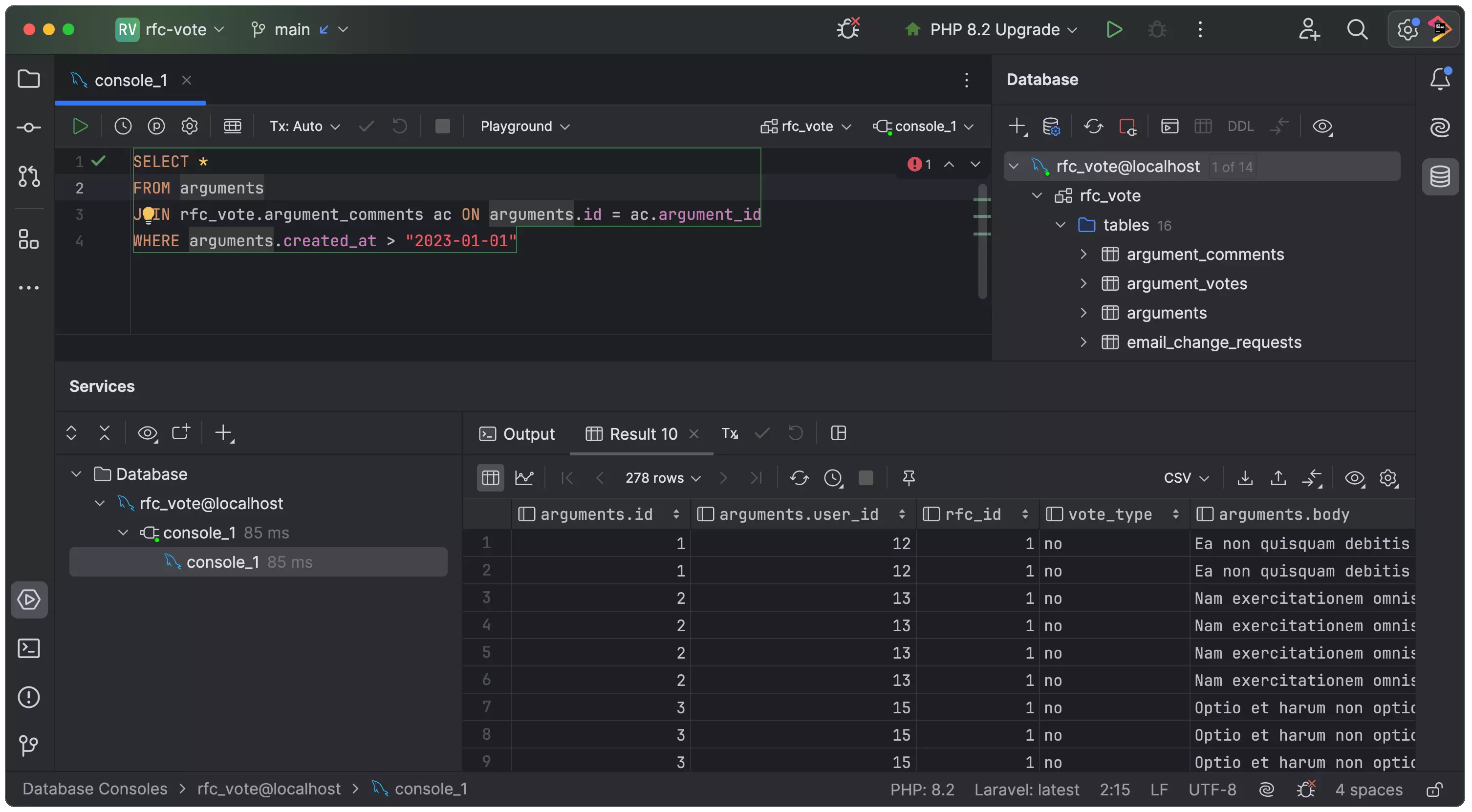Pin the Result 10 tab
This screenshot has width=1472, height=812.
click(x=909, y=478)
